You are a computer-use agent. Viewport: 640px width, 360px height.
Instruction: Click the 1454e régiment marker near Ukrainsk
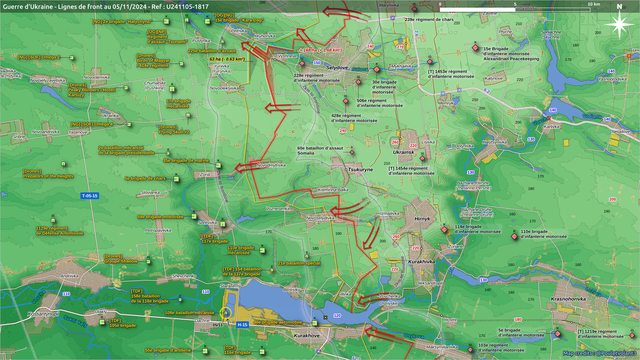click(422, 158)
